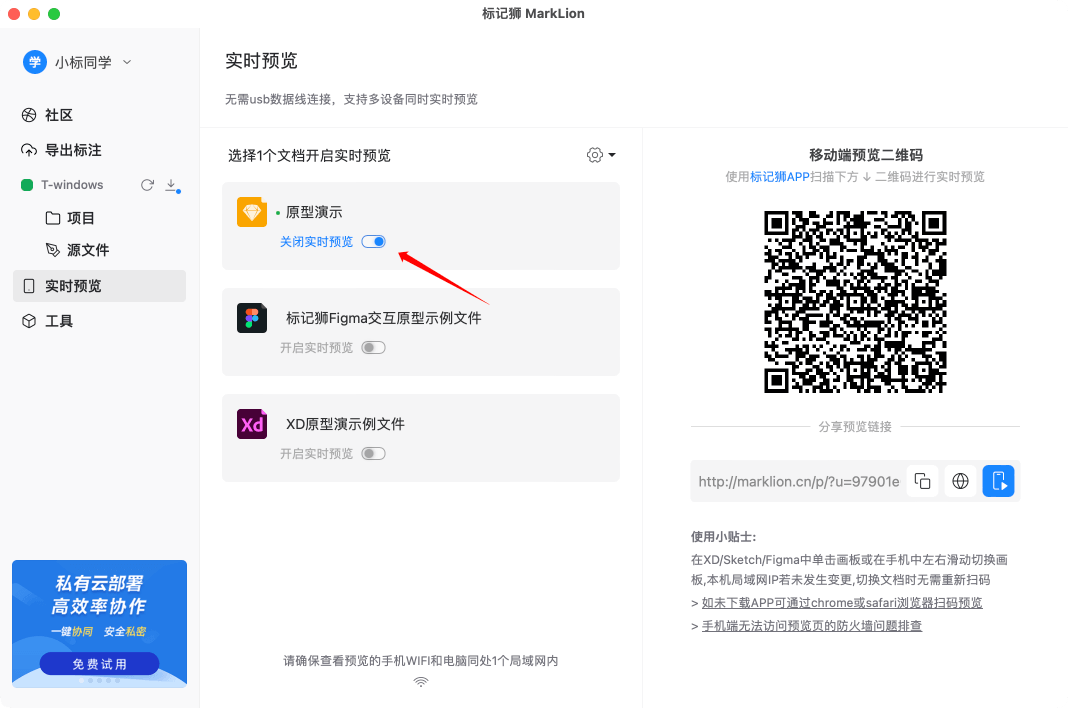
Task: Open preview link in browser globe icon
Action: click(x=960, y=482)
